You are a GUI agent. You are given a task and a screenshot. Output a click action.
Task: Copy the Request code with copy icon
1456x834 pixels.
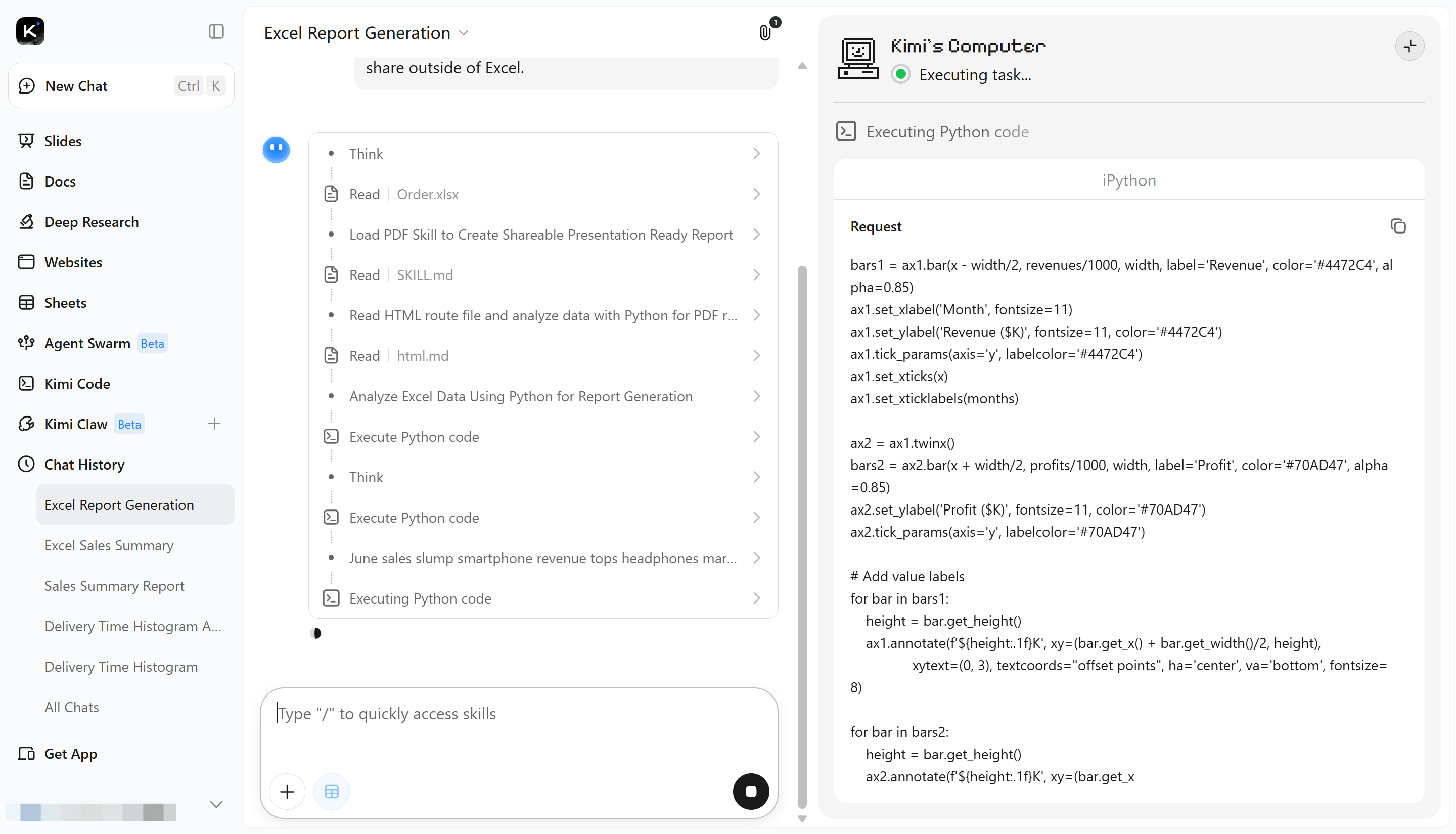click(x=1398, y=226)
